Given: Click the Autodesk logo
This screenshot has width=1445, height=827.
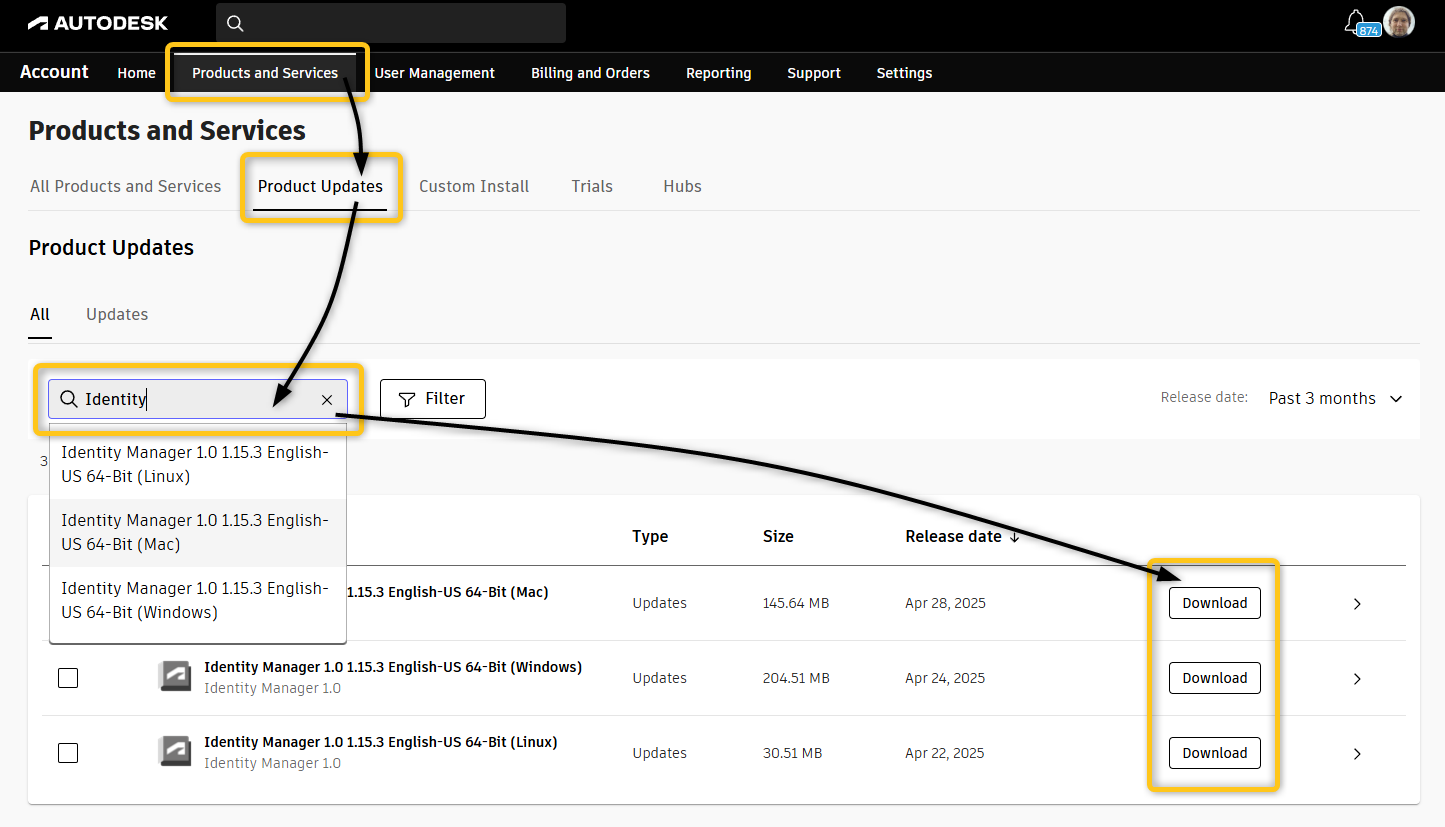Looking at the screenshot, I should [x=97, y=22].
